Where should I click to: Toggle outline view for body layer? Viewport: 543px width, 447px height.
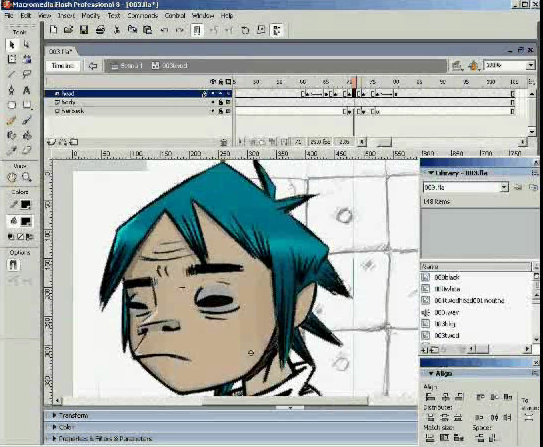228,102
